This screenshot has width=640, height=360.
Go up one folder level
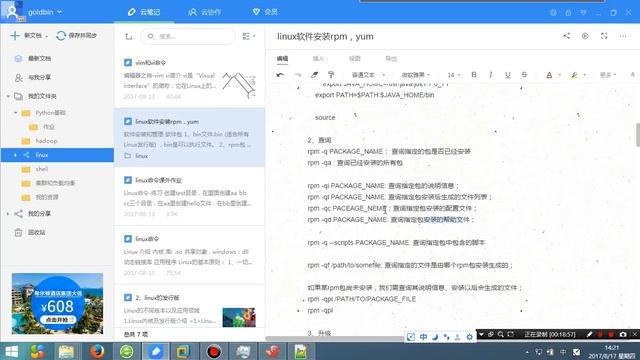tap(129, 37)
